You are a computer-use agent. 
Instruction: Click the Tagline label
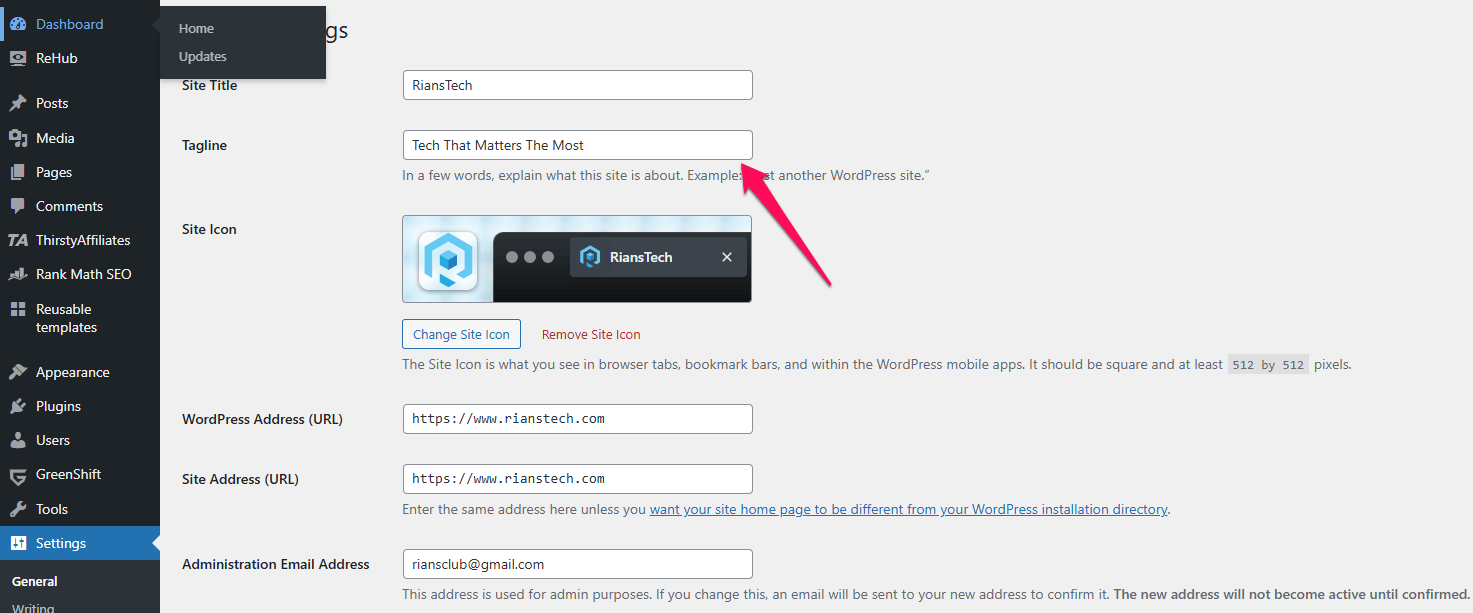tap(204, 145)
